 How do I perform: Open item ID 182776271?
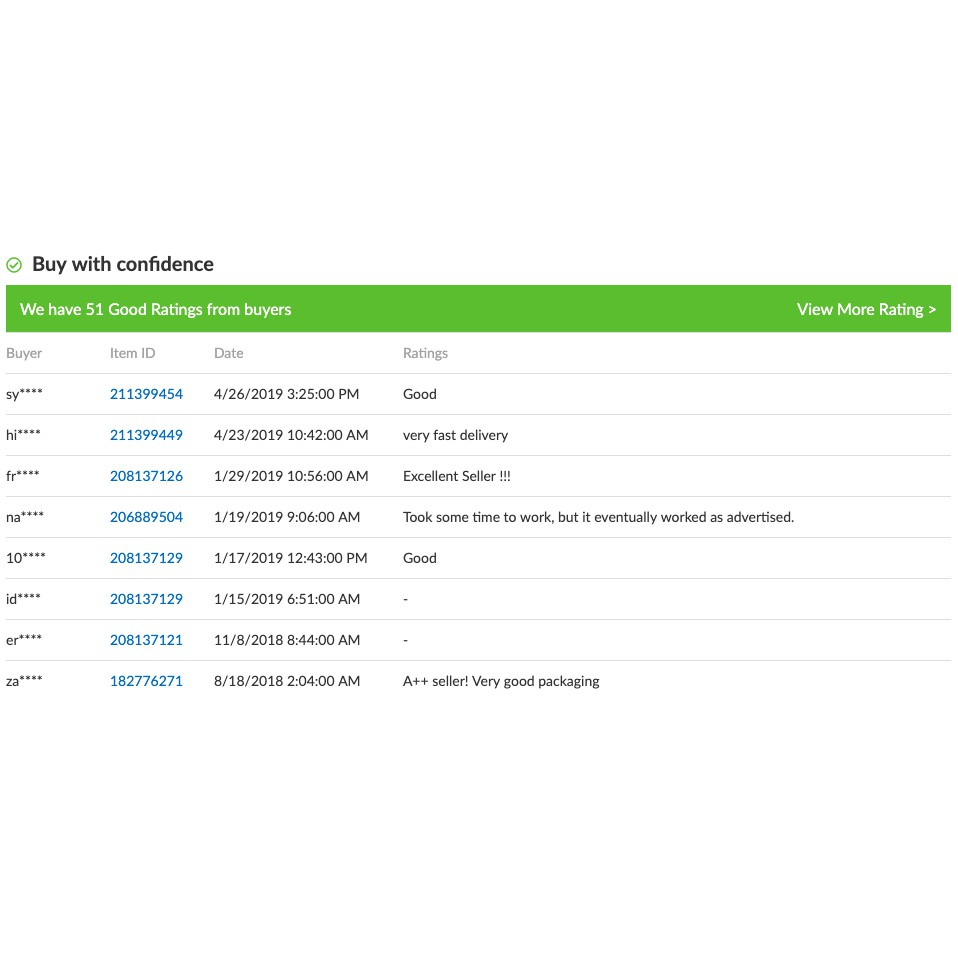146,681
